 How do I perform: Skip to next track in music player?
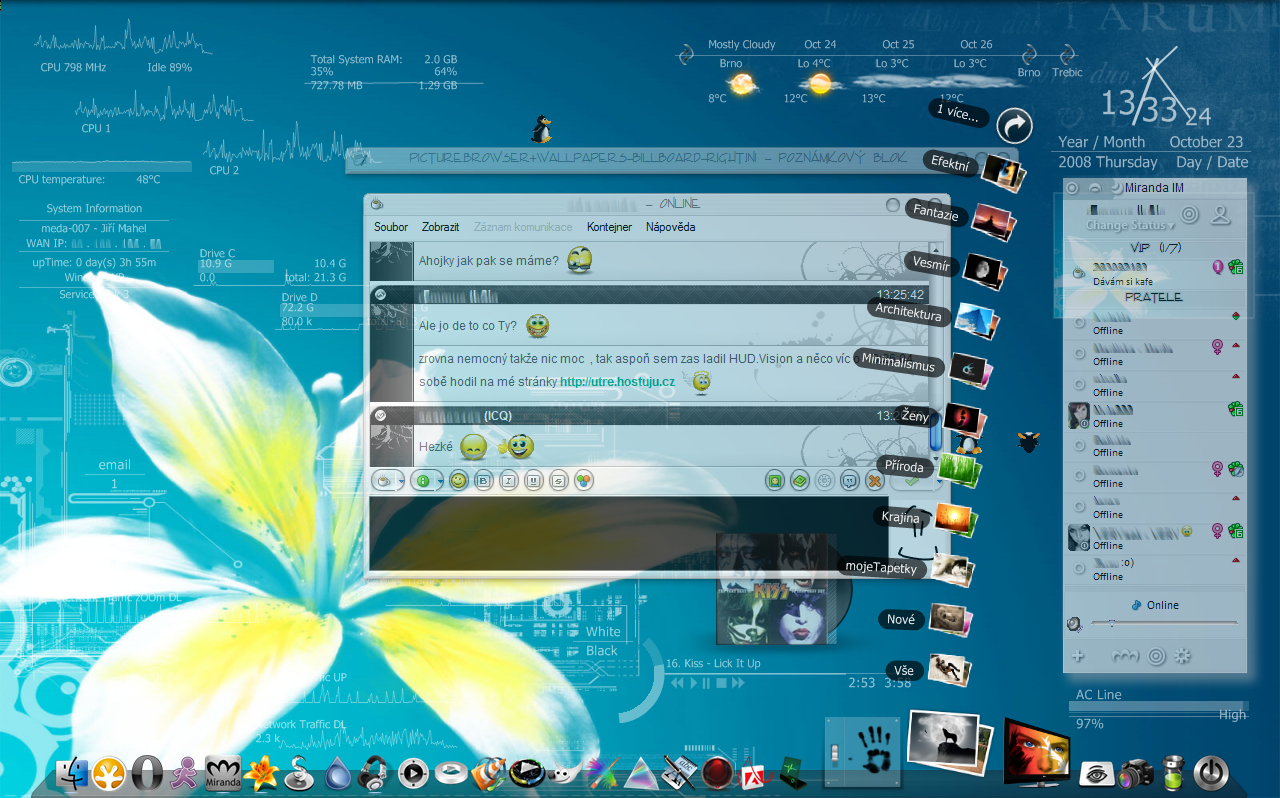pyautogui.click(x=738, y=683)
